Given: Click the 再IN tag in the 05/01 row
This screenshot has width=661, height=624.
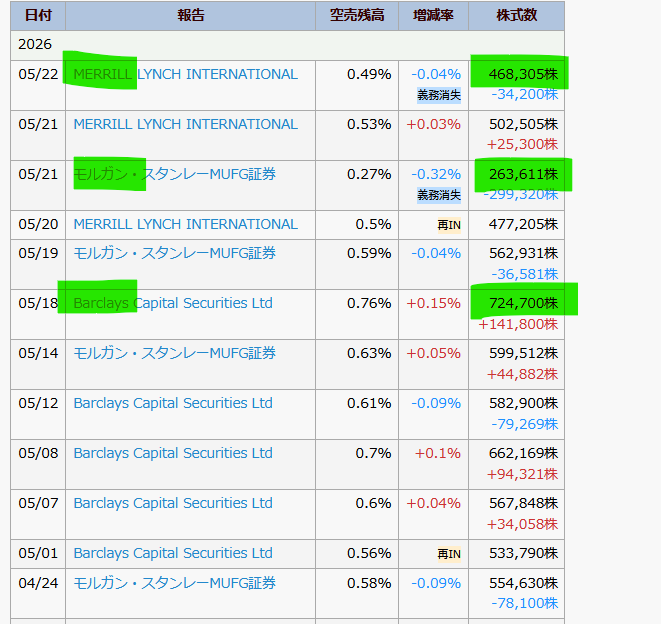Looking at the screenshot, I should (x=449, y=554).
